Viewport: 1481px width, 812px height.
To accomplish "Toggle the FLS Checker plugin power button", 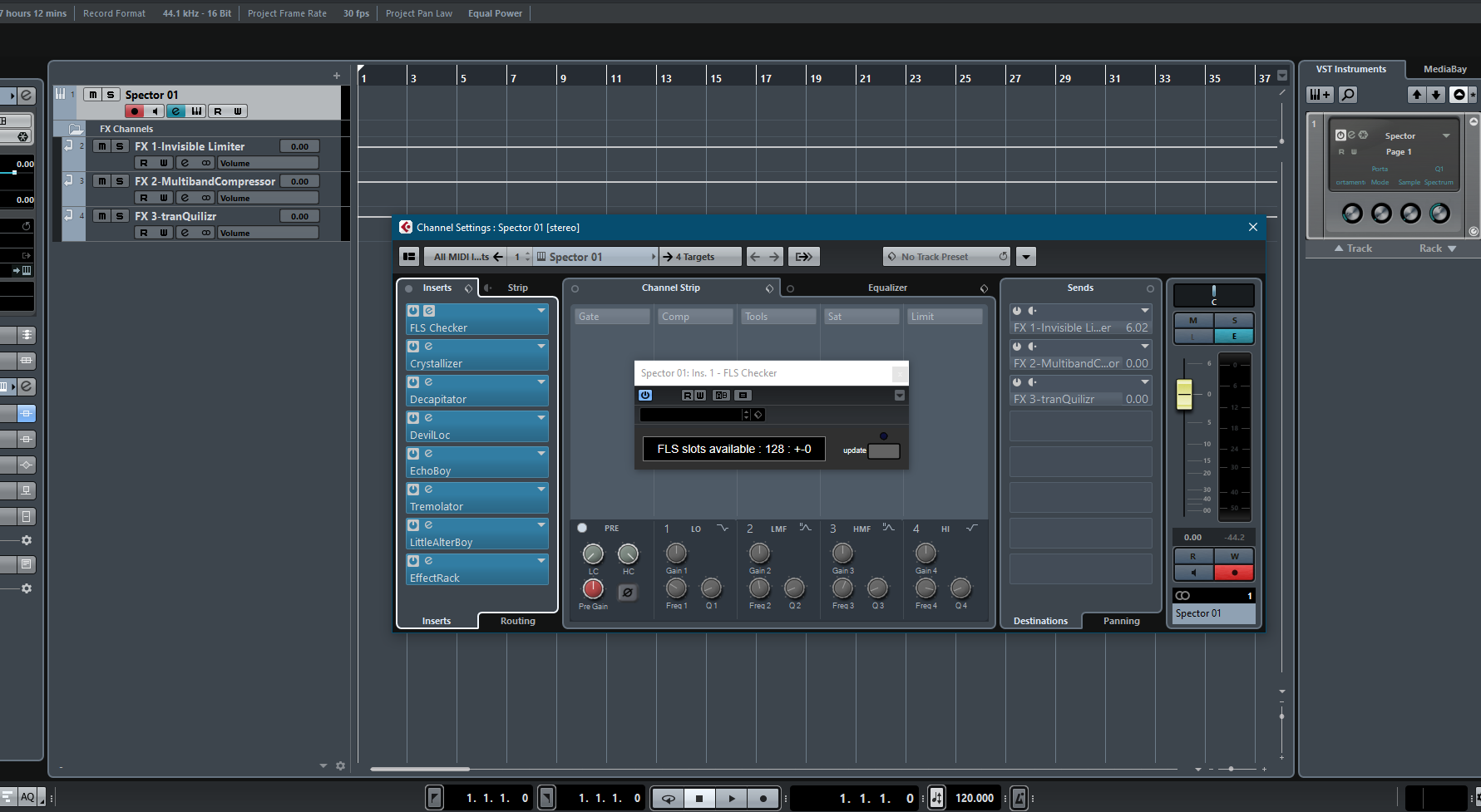I will point(645,396).
